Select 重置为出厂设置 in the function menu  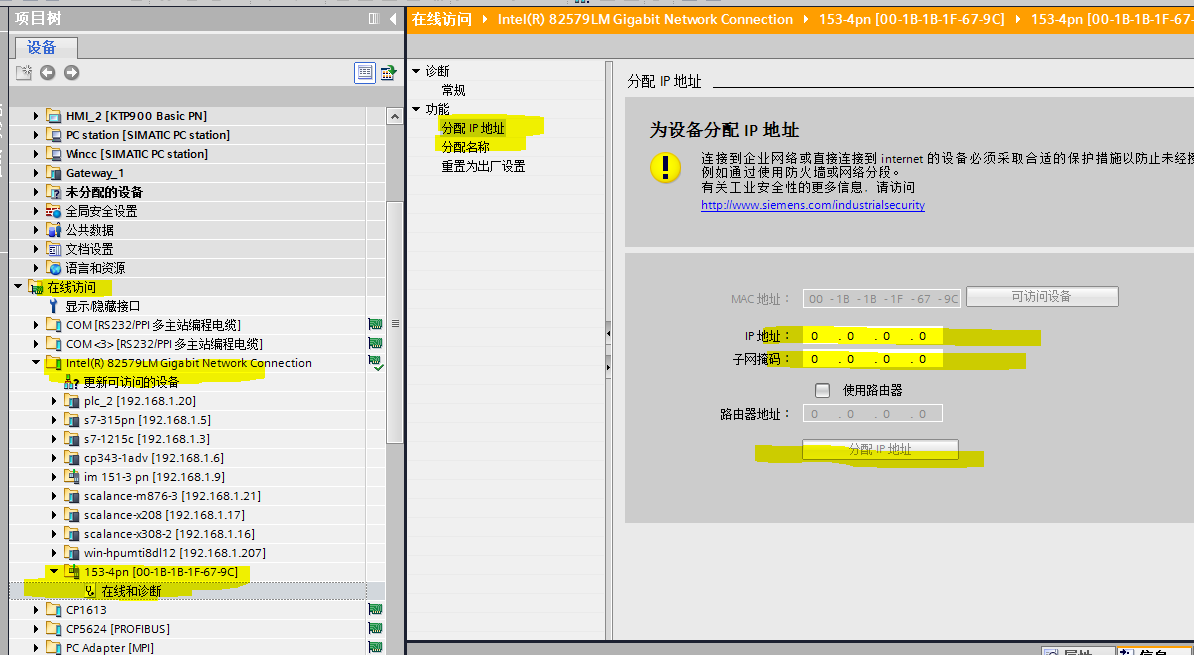[x=483, y=166]
